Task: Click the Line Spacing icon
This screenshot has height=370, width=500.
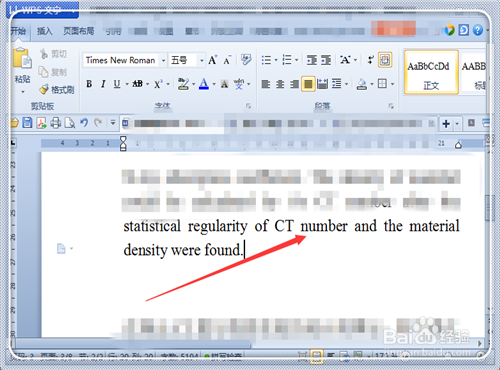Action: (x=337, y=84)
